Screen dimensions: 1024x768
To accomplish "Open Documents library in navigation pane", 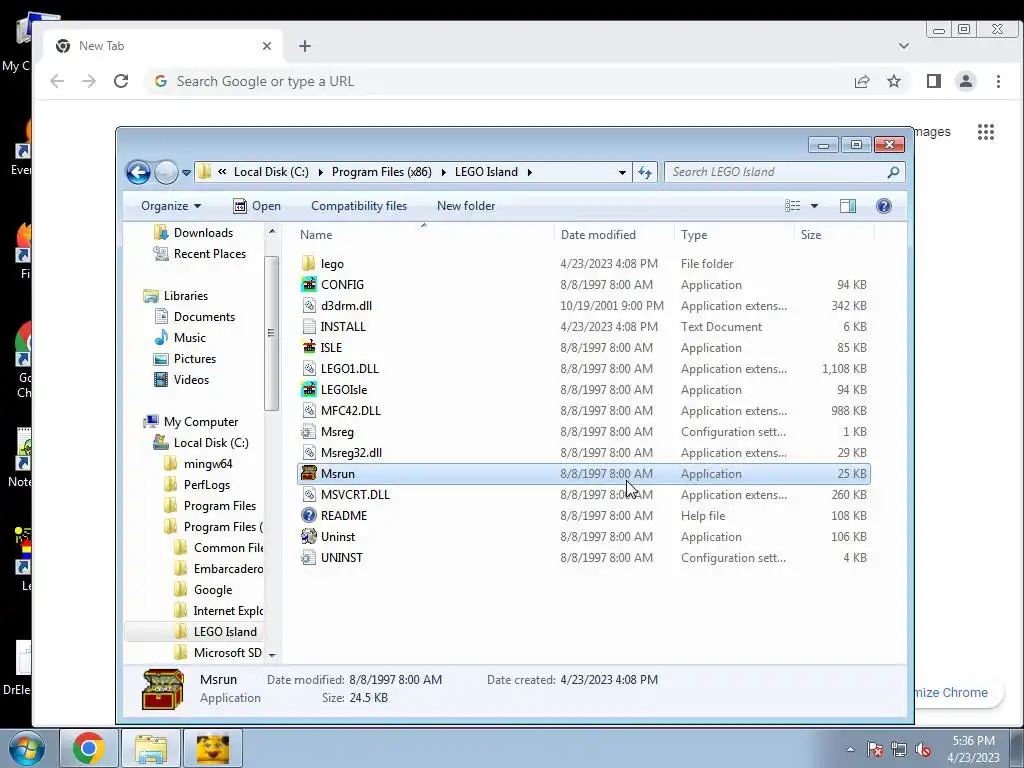I will point(204,317).
